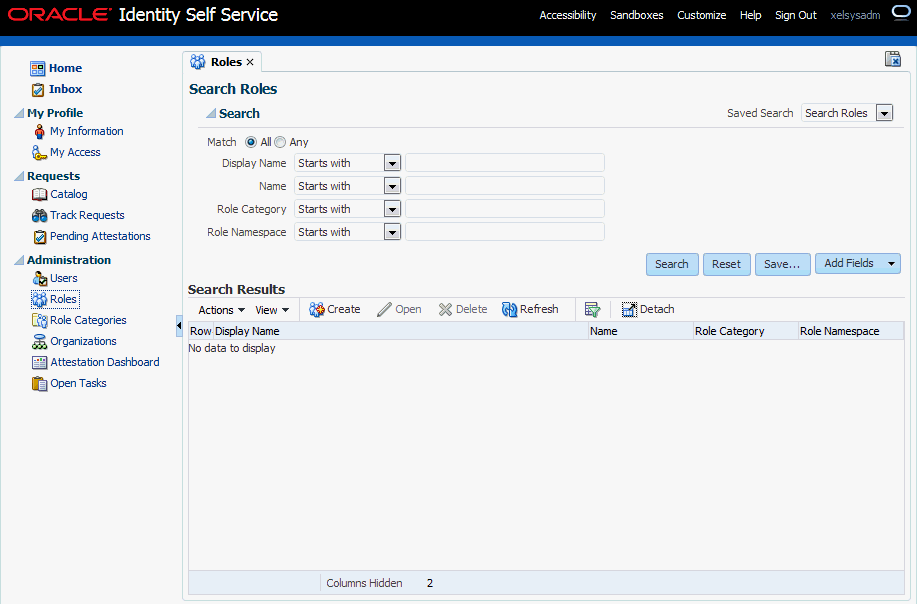Collapse the My Profile section
Viewport: 917px width, 604px height.
tap(19, 113)
